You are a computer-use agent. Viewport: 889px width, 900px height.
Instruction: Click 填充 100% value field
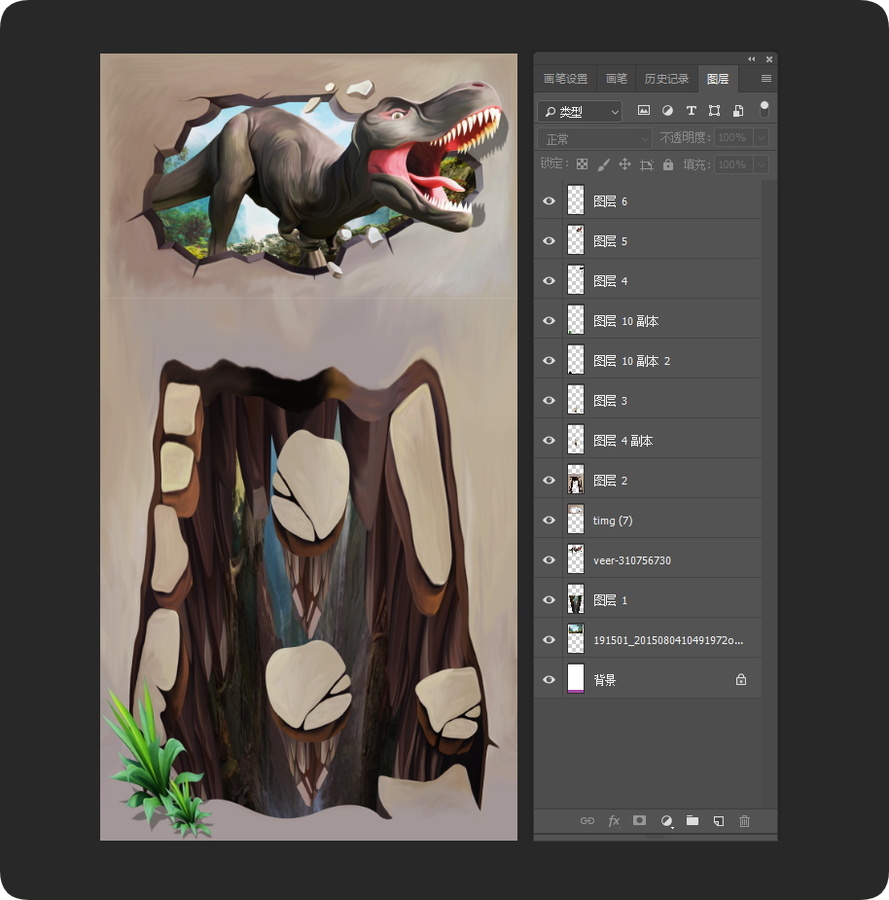coord(734,165)
